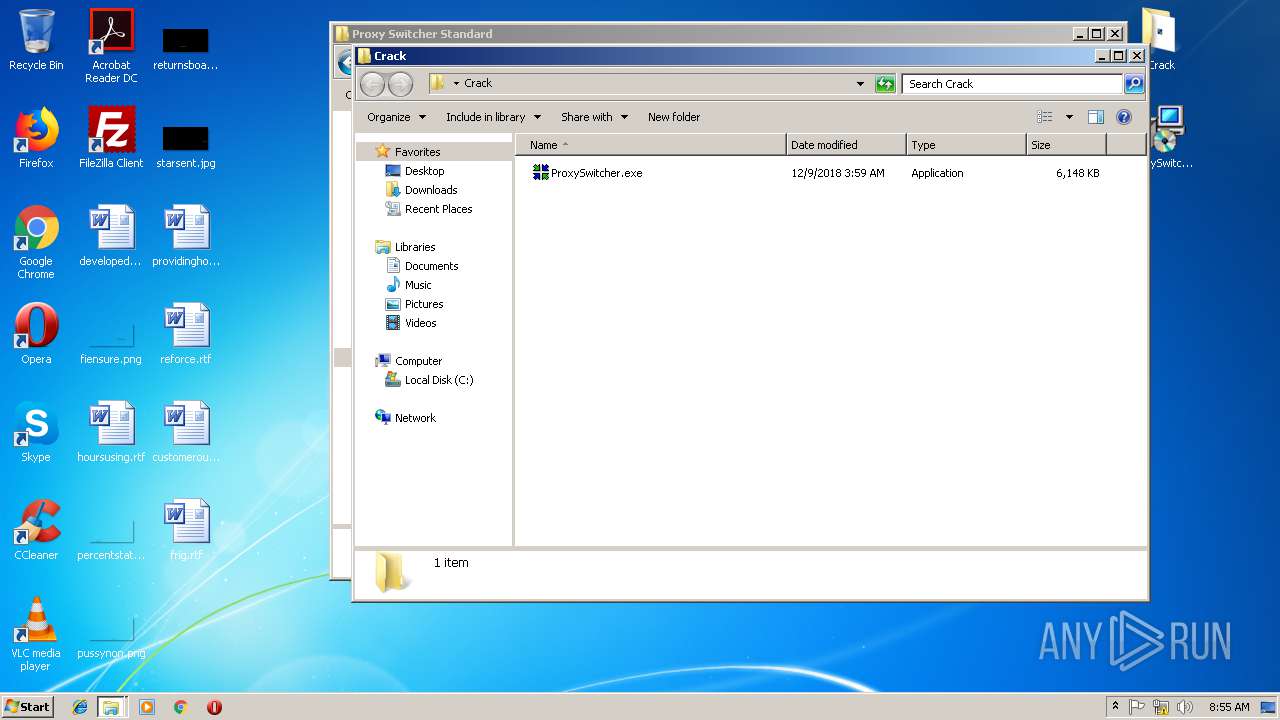Open Opera from the taskbar
This screenshot has width=1280, height=720.
tap(214, 707)
